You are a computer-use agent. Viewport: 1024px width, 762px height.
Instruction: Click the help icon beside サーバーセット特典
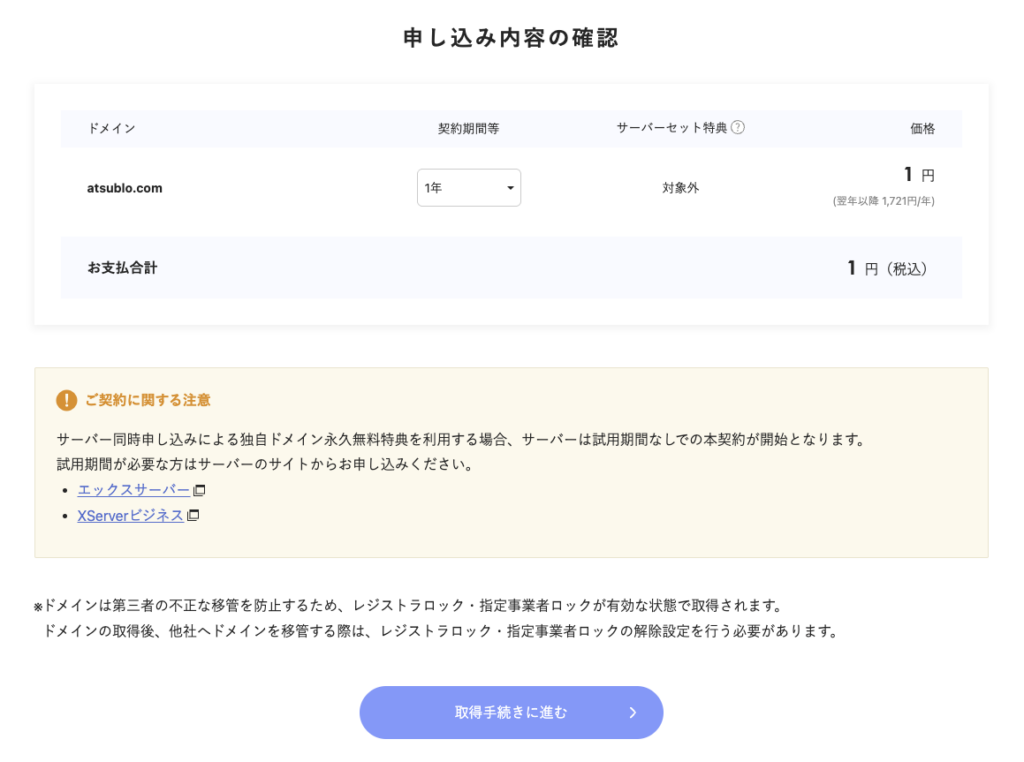click(x=738, y=128)
